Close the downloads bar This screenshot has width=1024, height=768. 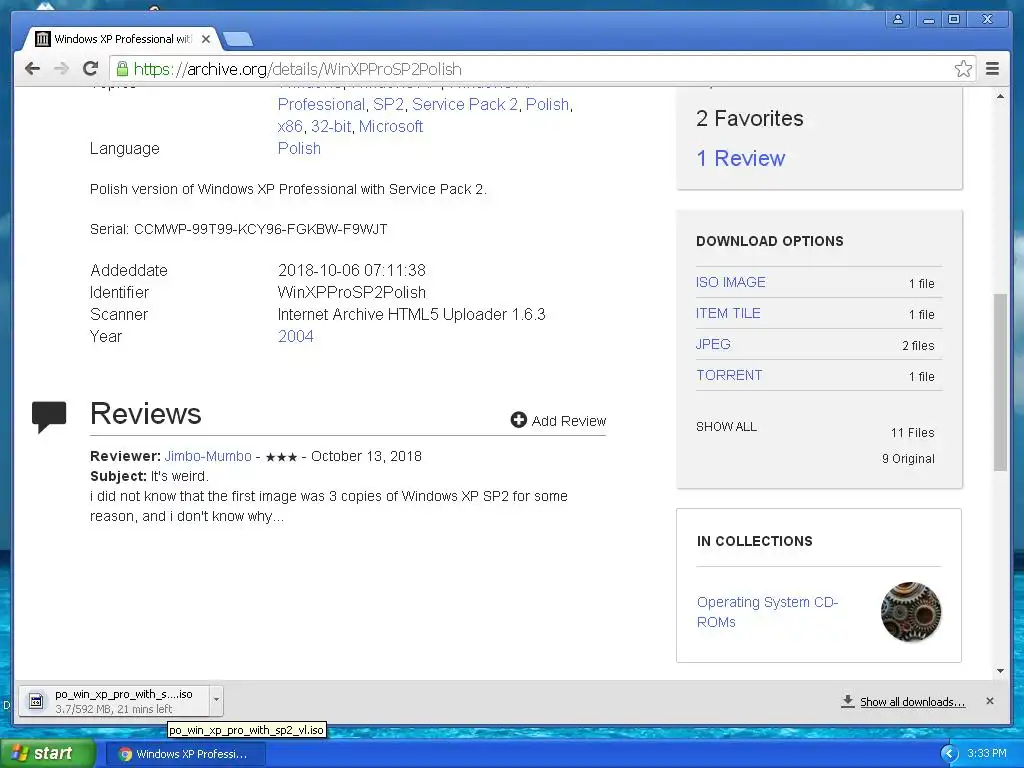point(989,701)
